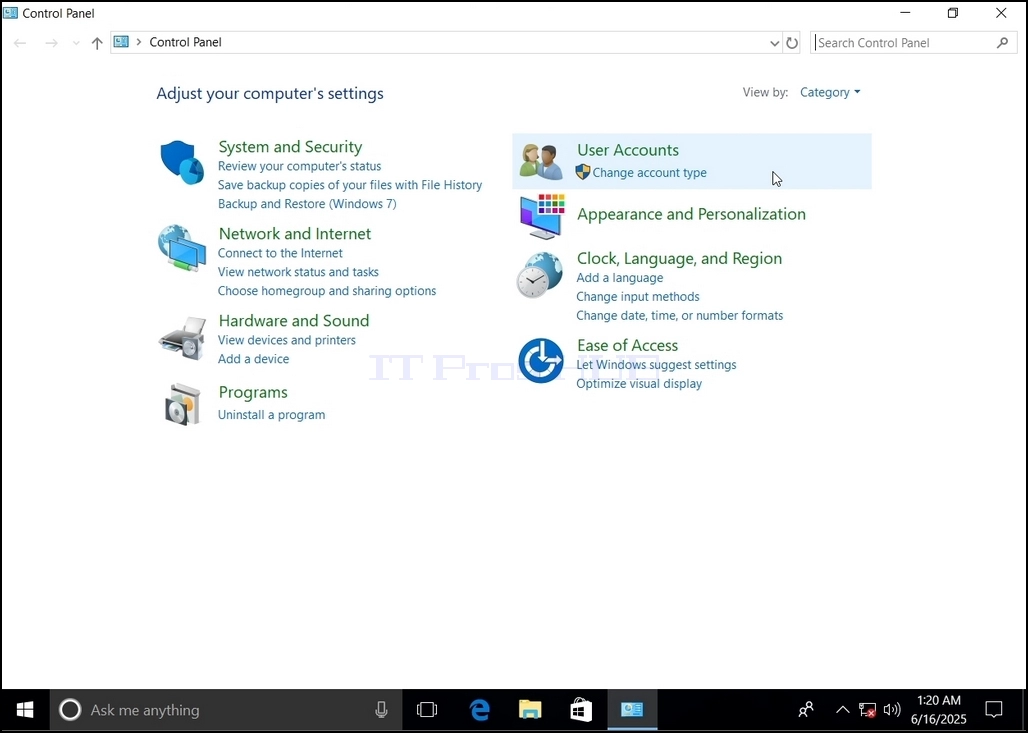Click the refresh icon beside the address bar
The width and height of the screenshot is (1028, 733).
coord(792,43)
